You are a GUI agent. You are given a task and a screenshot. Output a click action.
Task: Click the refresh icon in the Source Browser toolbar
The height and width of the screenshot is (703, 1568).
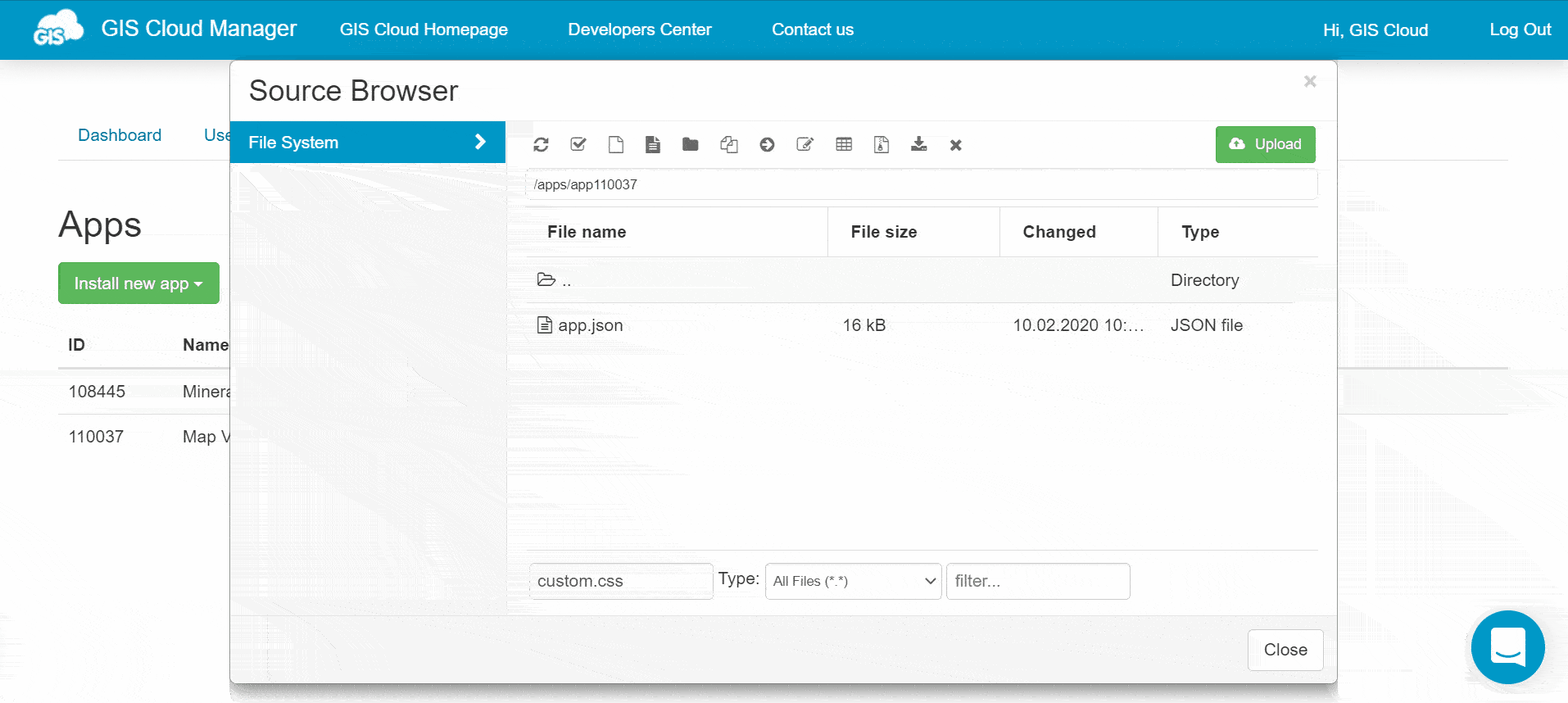541,145
